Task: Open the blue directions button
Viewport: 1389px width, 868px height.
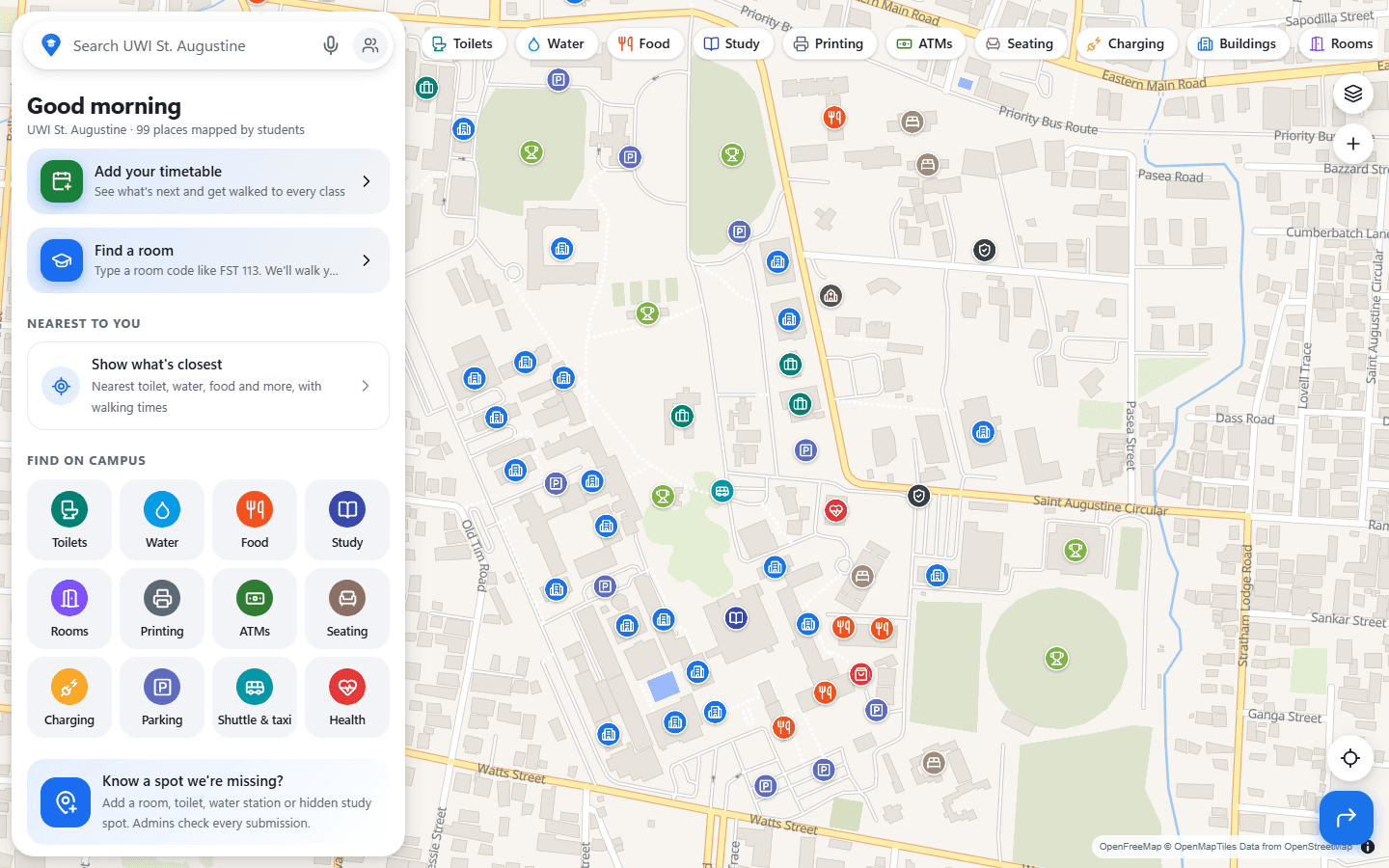Action: coord(1347,818)
